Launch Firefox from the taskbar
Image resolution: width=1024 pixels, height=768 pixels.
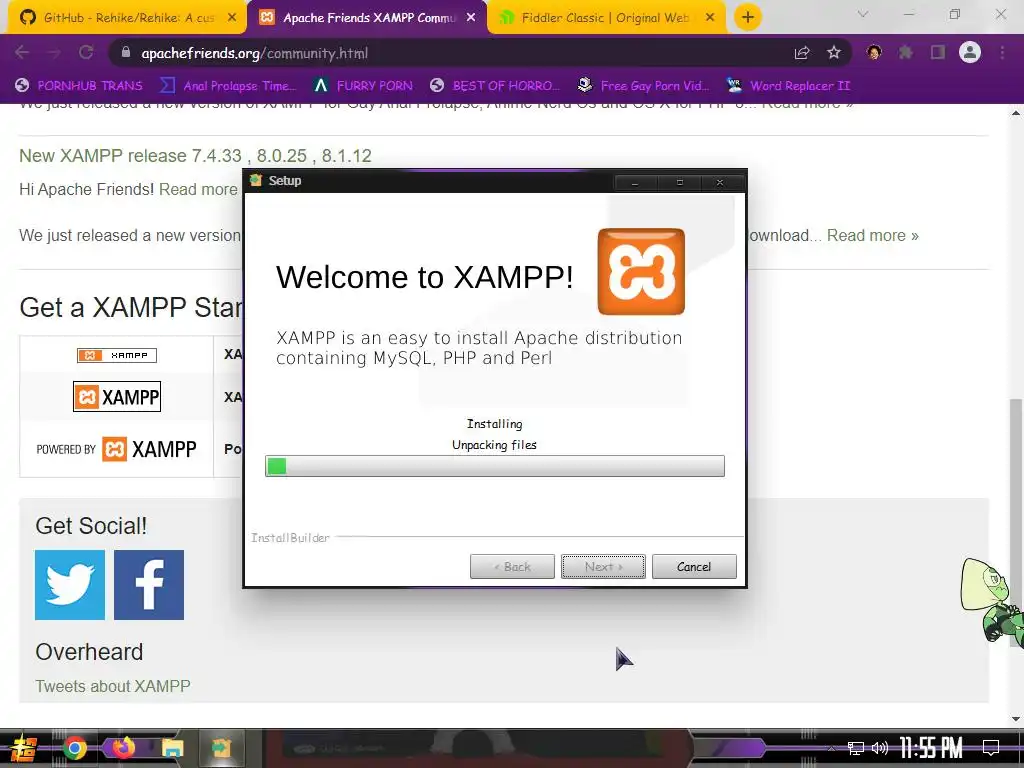(123, 748)
